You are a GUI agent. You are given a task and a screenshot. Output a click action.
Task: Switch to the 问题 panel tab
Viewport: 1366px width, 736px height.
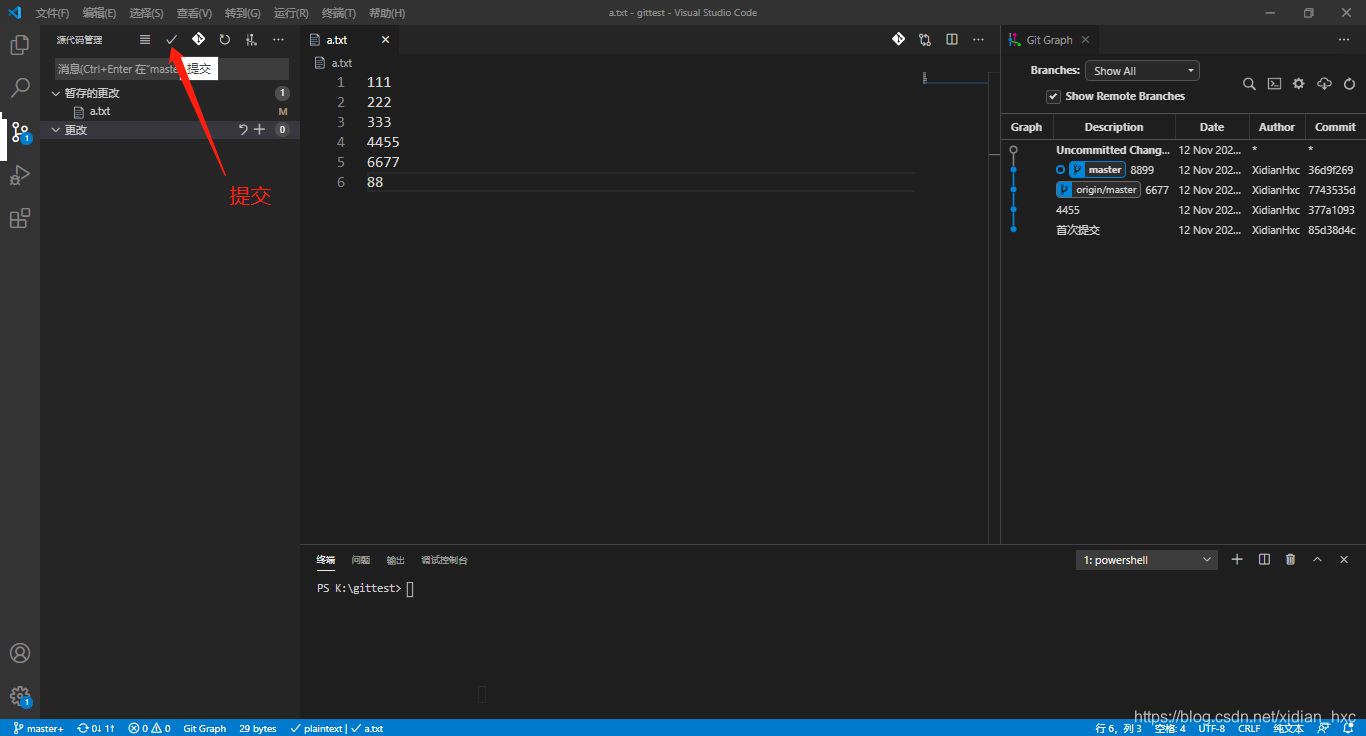361,560
